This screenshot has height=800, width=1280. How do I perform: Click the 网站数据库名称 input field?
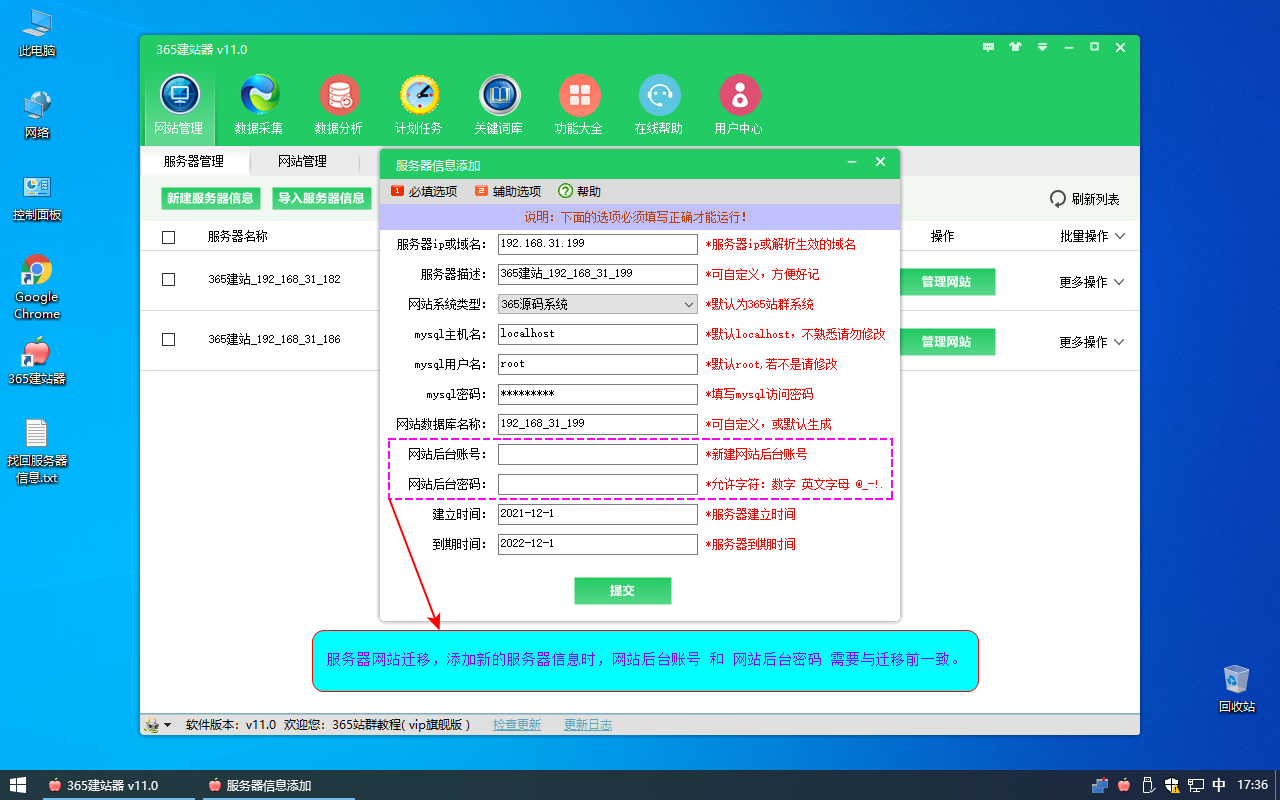pos(598,424)
